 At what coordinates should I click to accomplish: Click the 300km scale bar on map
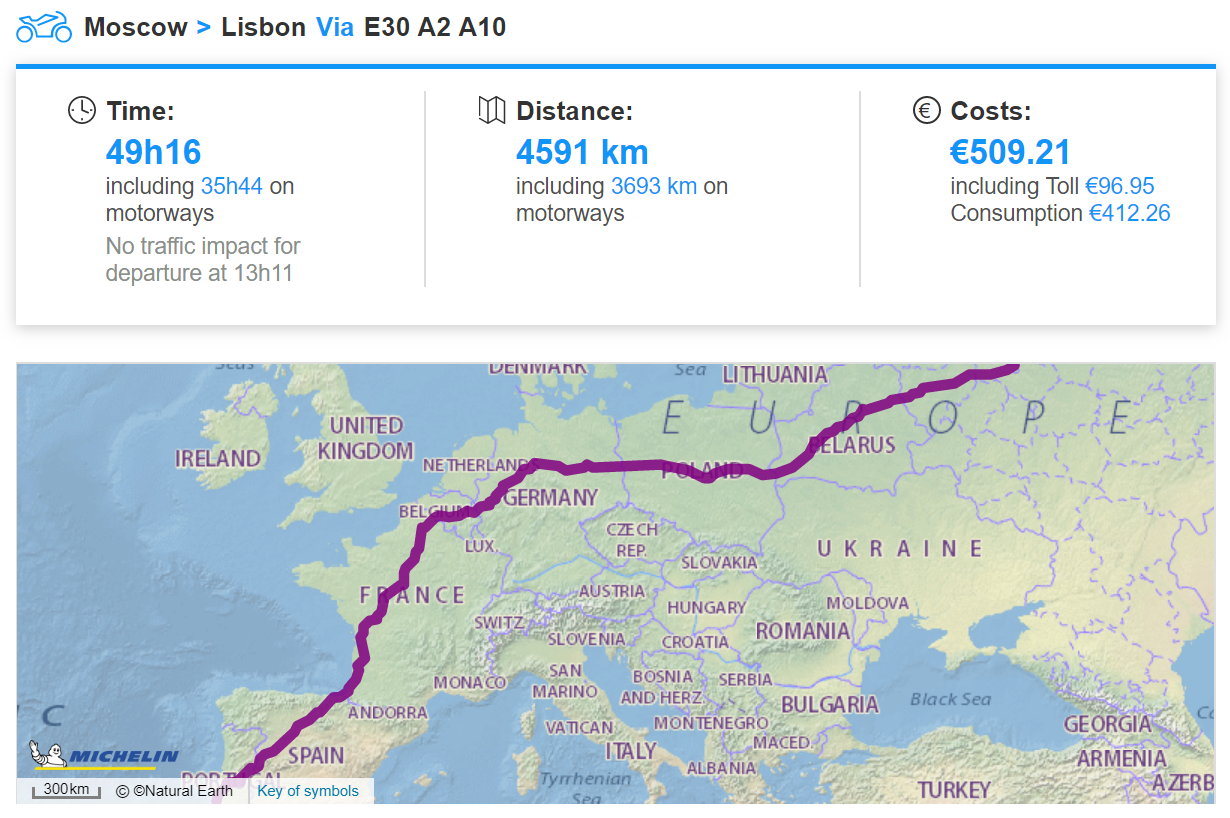coord(66,791)
